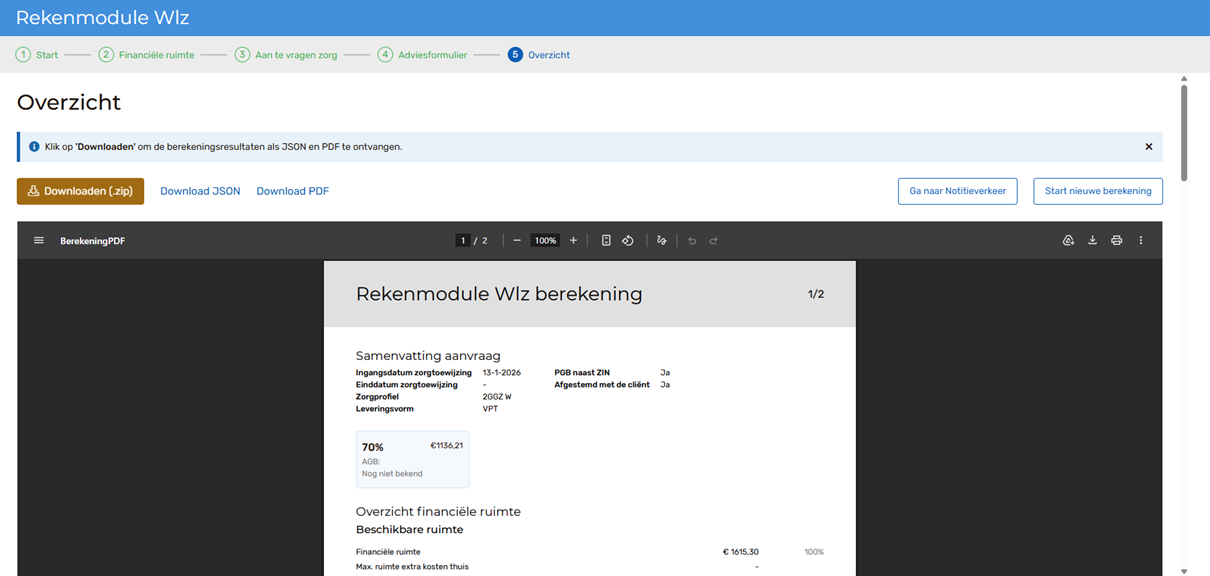The height and width of the screenshot is (576, 1210).
Task: Click the fit to page icon
Action: (x=606, y=241)
